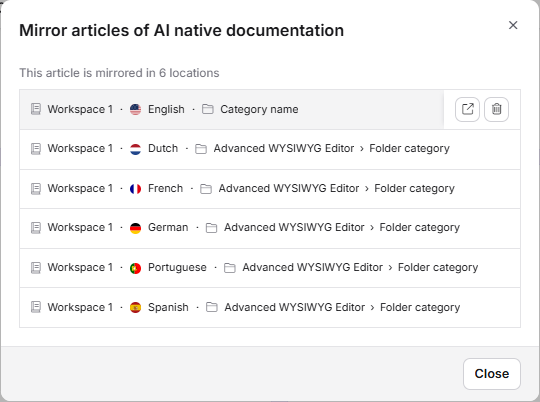Click 'Workspace 1' in the Spanish row
The image size is (540, 402).
80,308
